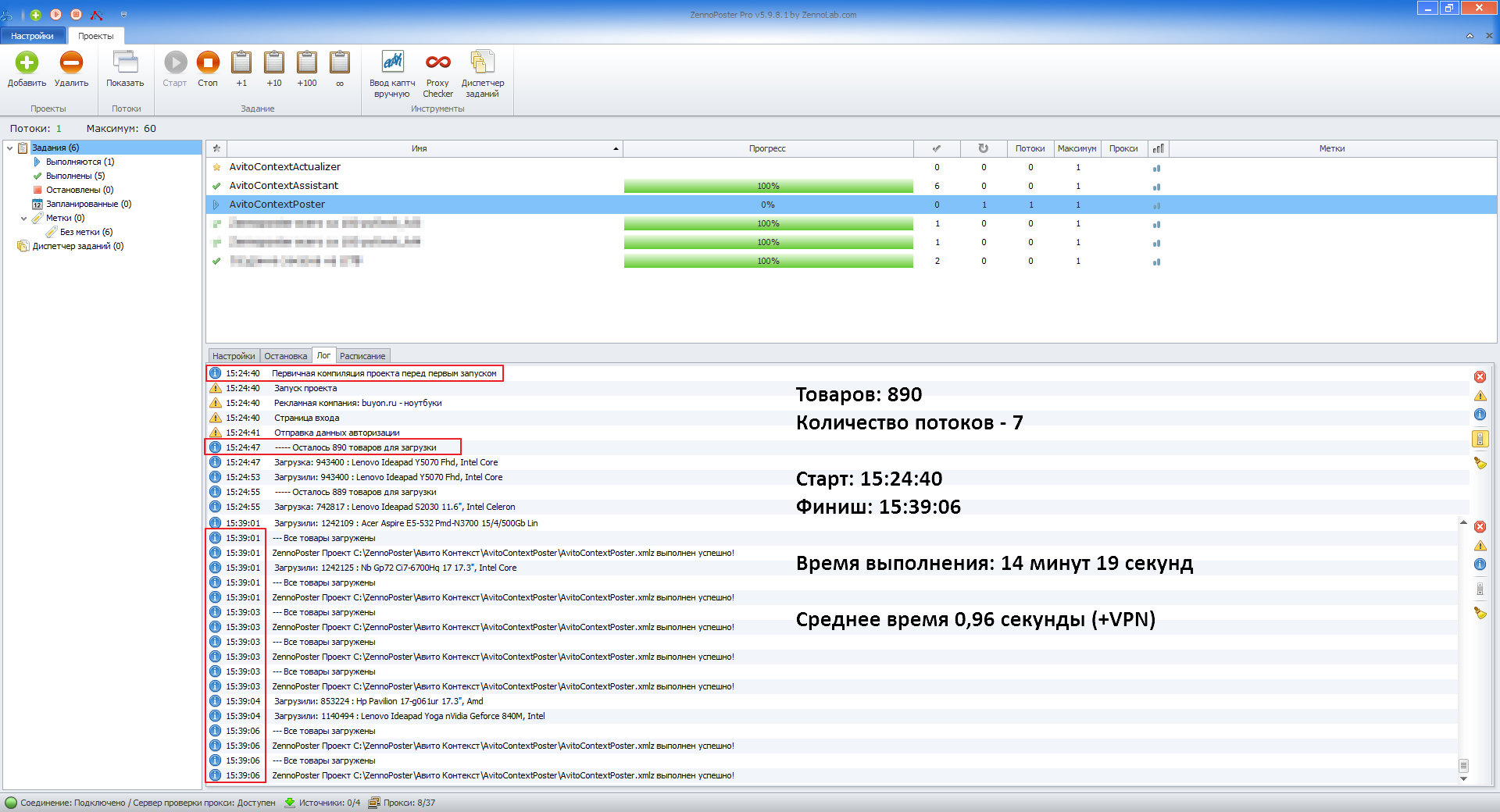Switch to the Настройки ribbon tab
This screenshot has width=1500, height=812.
[x=33, y=36]
